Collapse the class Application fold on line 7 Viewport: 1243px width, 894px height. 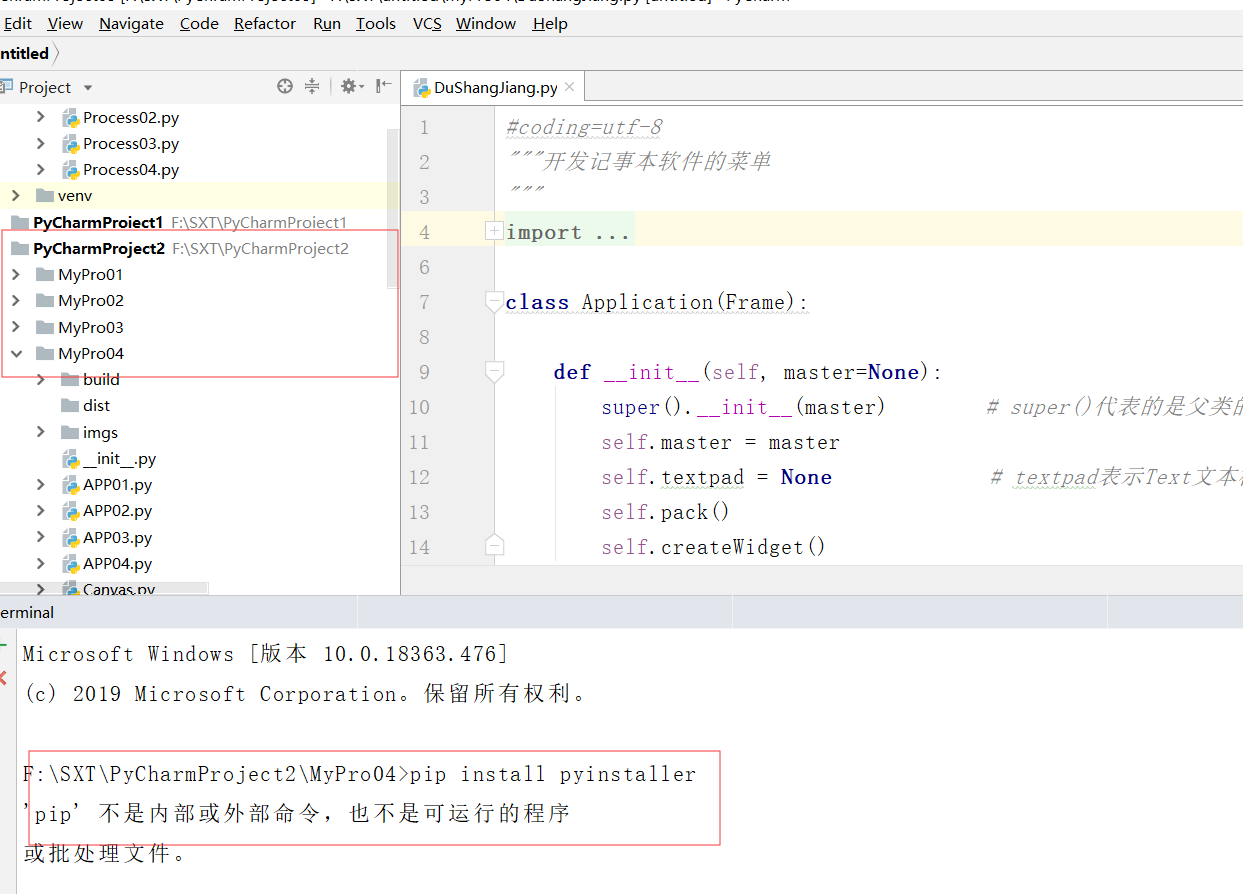point(493,301)
